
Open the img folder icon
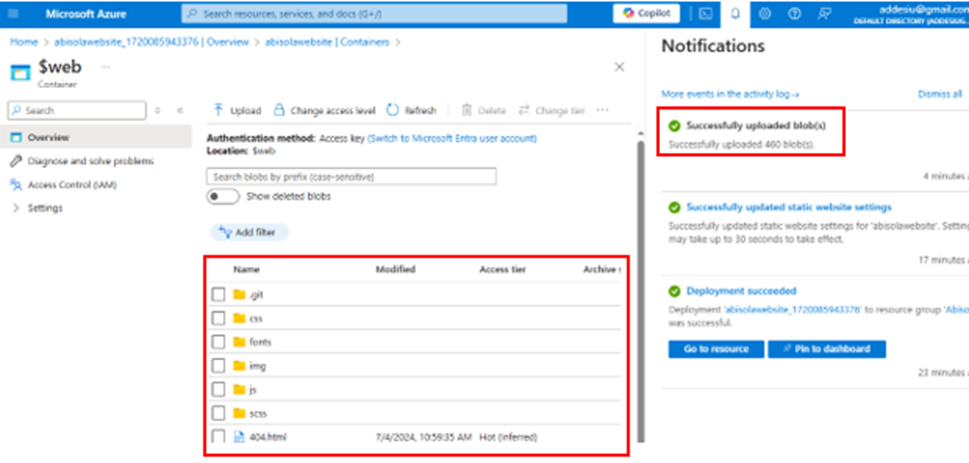(x=239, y=366)
